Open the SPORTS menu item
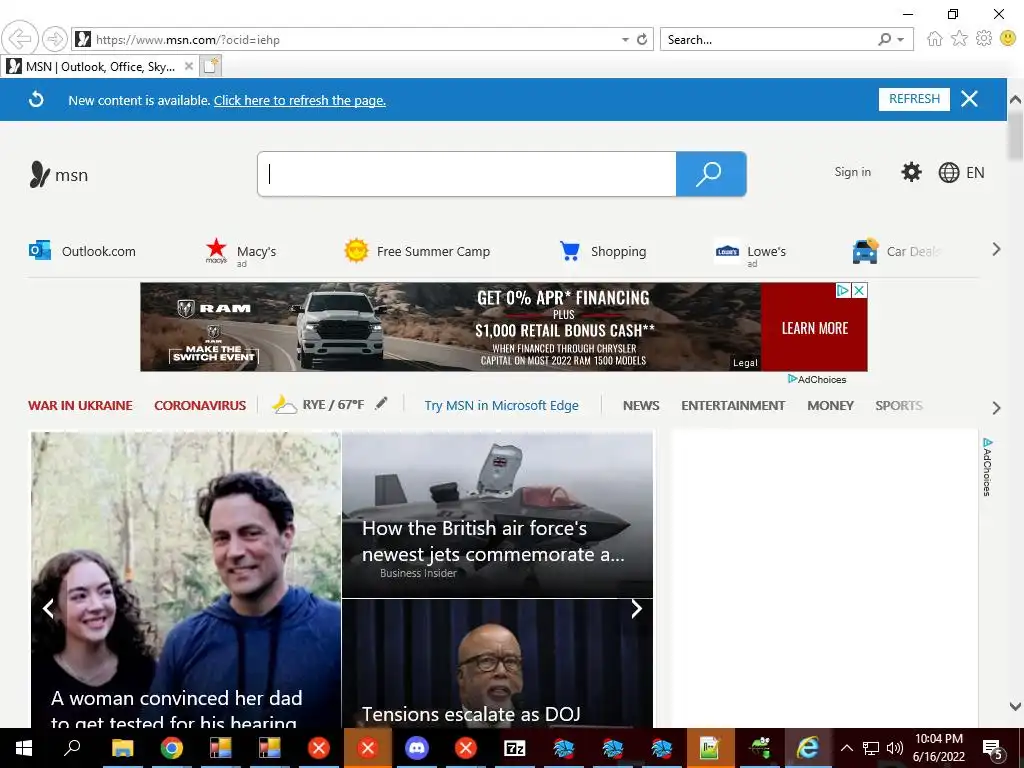This screenshot has width=1024, height=768. click(x=899, y=406)
